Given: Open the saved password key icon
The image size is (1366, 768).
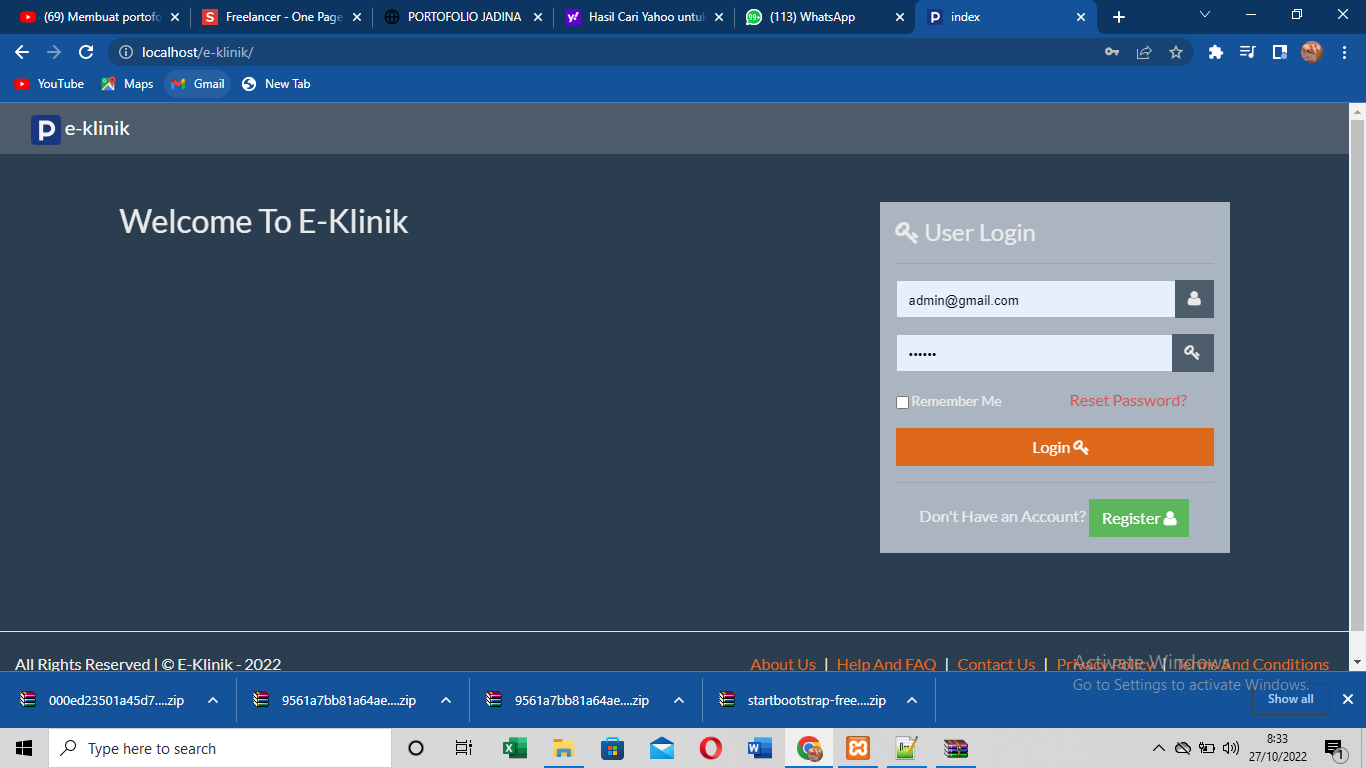Looking at the screenshot, I should coord(1112,52).
